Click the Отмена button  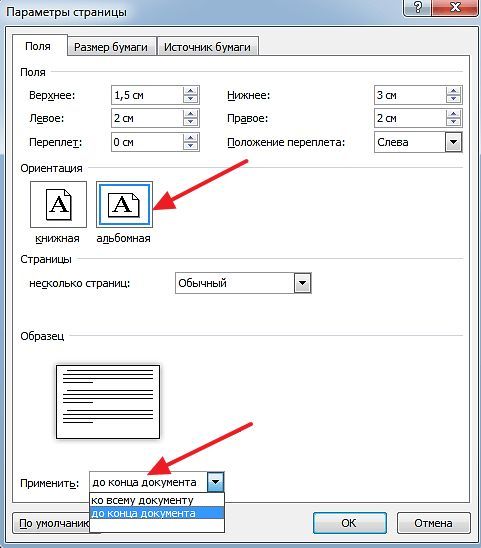coord(433,523)
